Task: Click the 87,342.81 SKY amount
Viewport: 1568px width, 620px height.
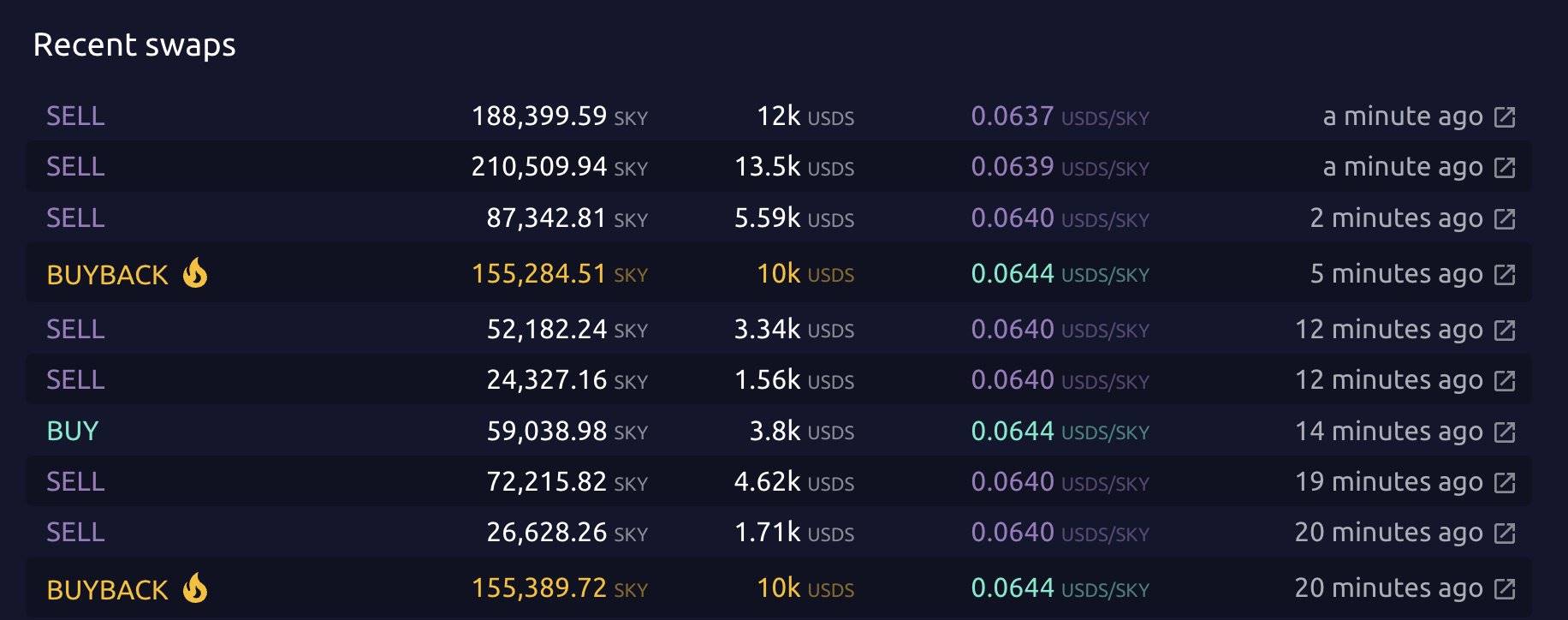Action: point(566,218)
